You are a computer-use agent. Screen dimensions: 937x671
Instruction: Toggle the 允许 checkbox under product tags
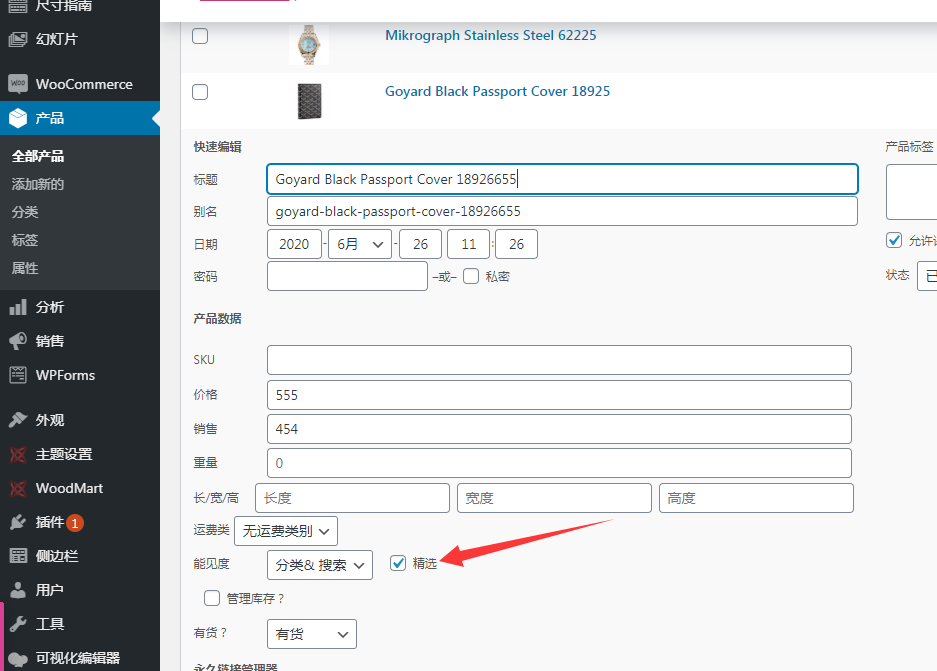[894, 240]
